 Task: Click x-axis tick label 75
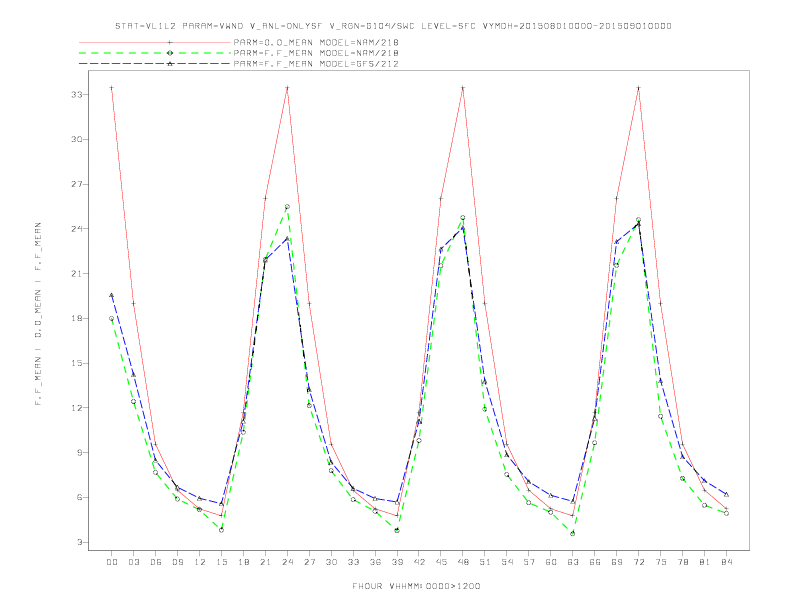(x=661, y=562)
